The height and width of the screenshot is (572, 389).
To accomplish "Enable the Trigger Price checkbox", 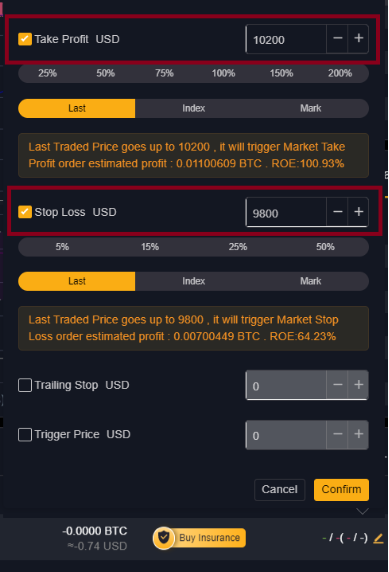I will pyautogui.click(x=25, y=434).
